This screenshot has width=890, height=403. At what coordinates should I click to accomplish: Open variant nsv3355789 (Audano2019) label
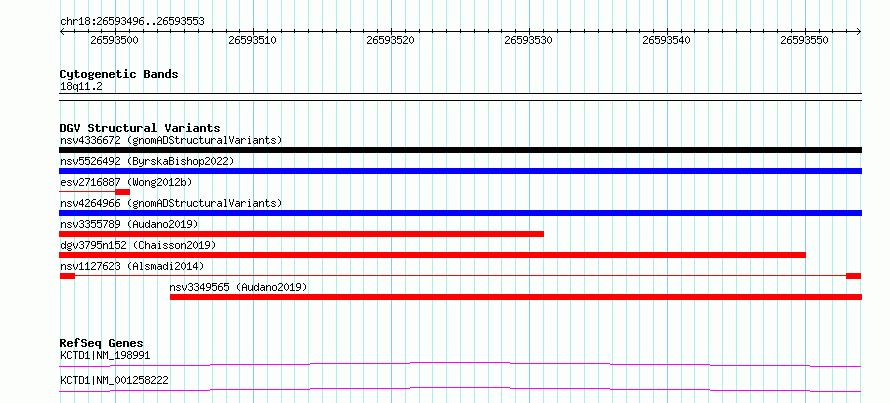pos(129,224)
